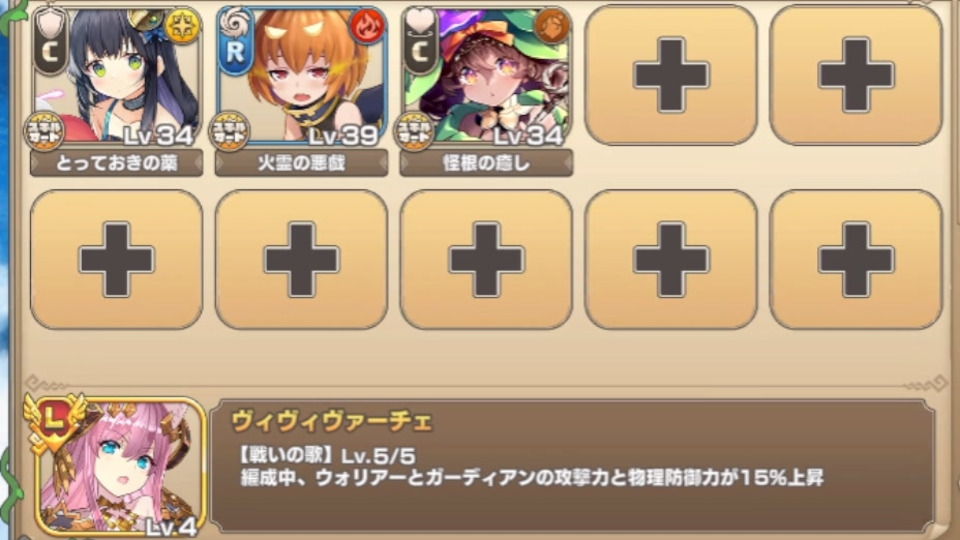Viewport: 960px width, 540px height.
Task: Tap the skill badge on the first card
Action: pyautogui.click(x=44, y=131)
